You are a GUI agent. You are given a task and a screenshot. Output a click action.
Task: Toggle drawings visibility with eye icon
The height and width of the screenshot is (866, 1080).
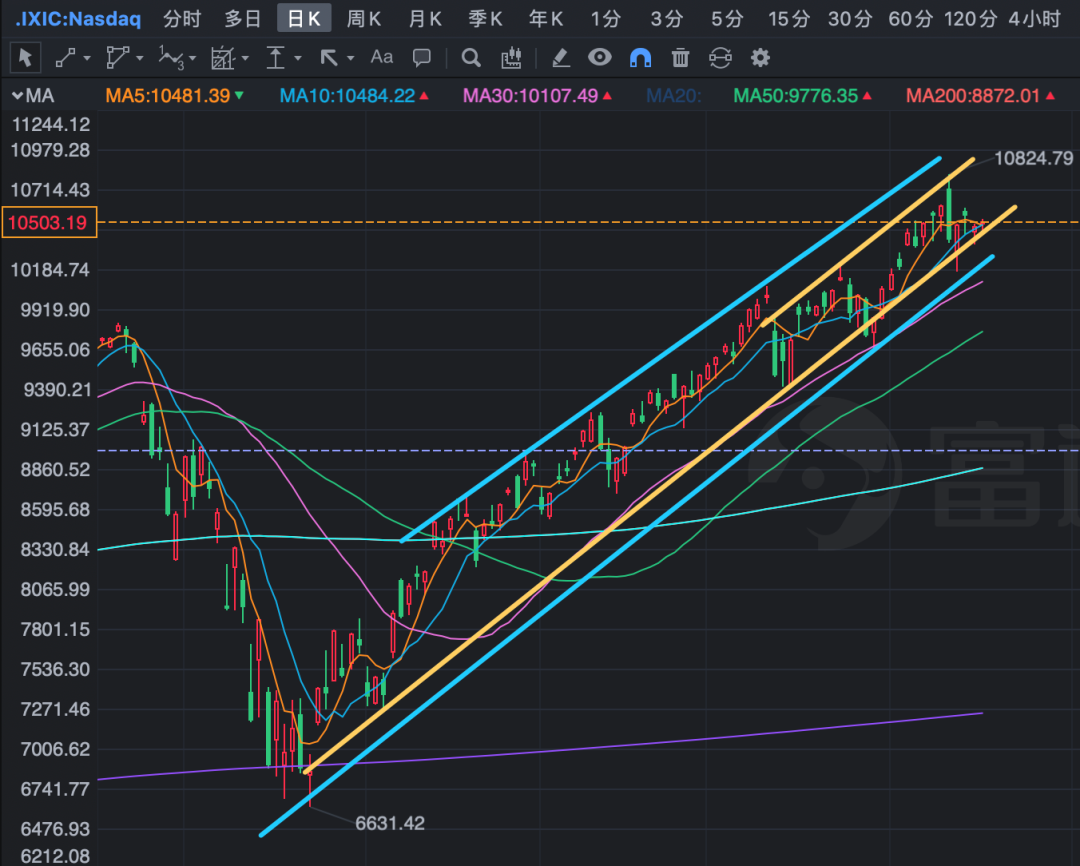point(599,58)
